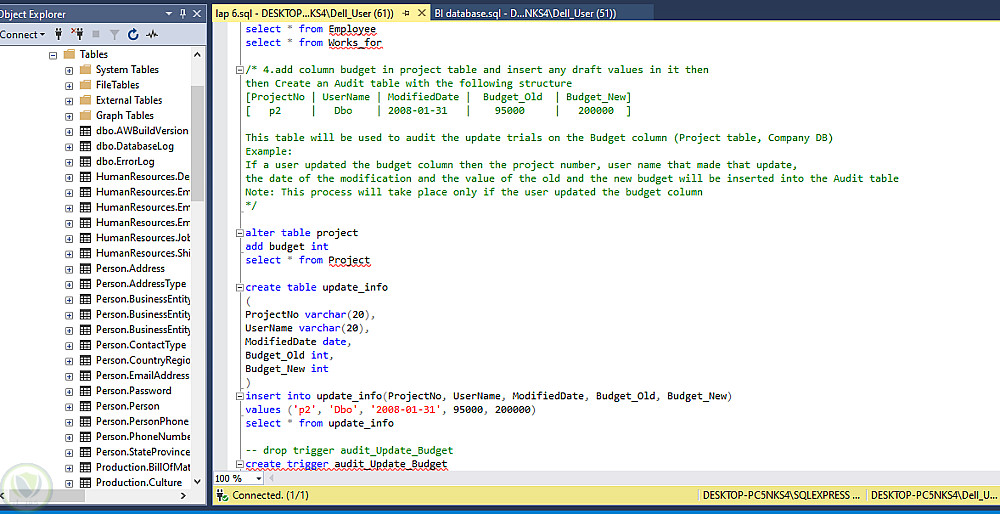This screenshot has width=1000, height=514.
Task: Select the Production.BillOfMat tree row
Action: (143, 467)
